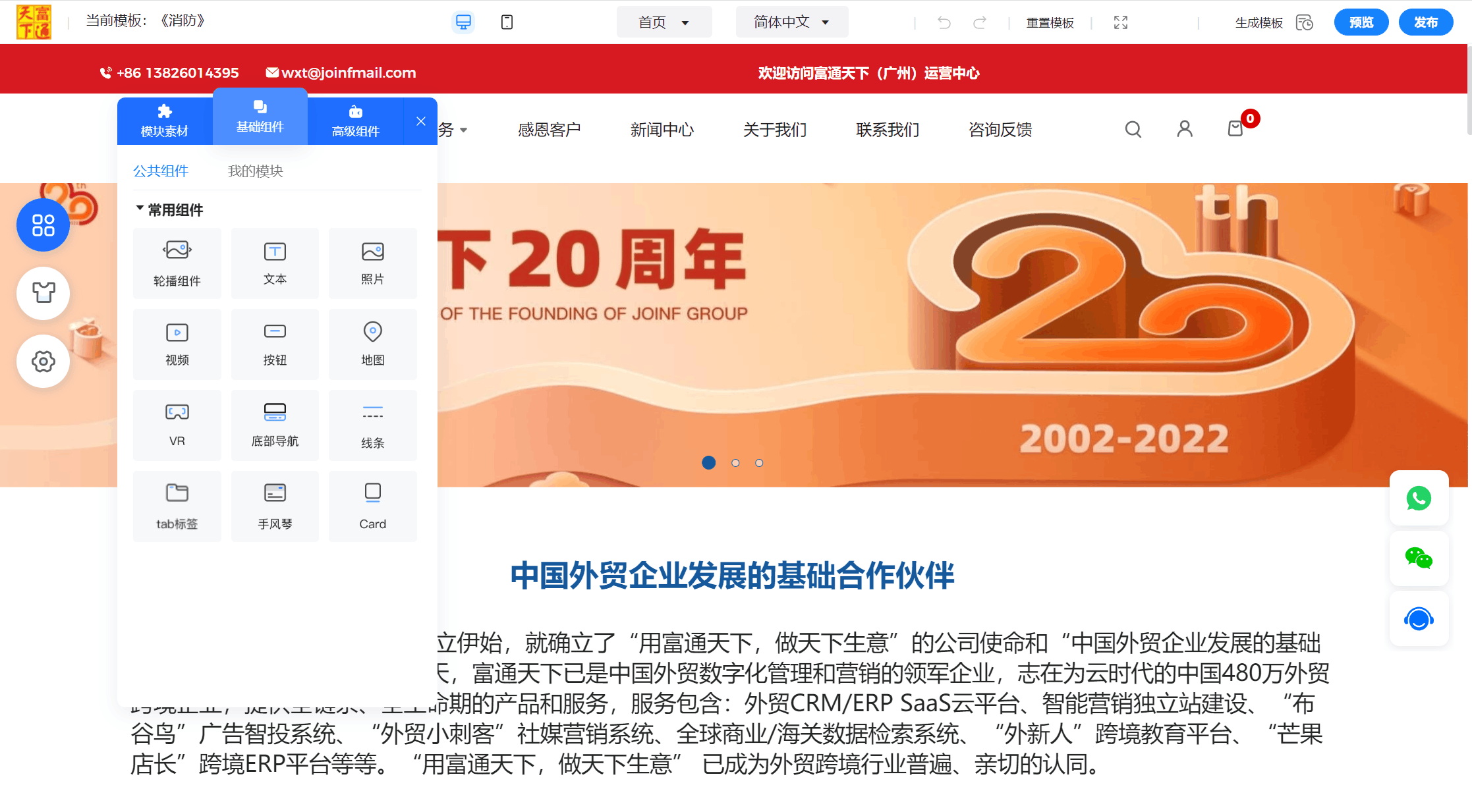The image size is (1472, 812).
Task: Add the 照片 photo component
Action: (373, 263)
